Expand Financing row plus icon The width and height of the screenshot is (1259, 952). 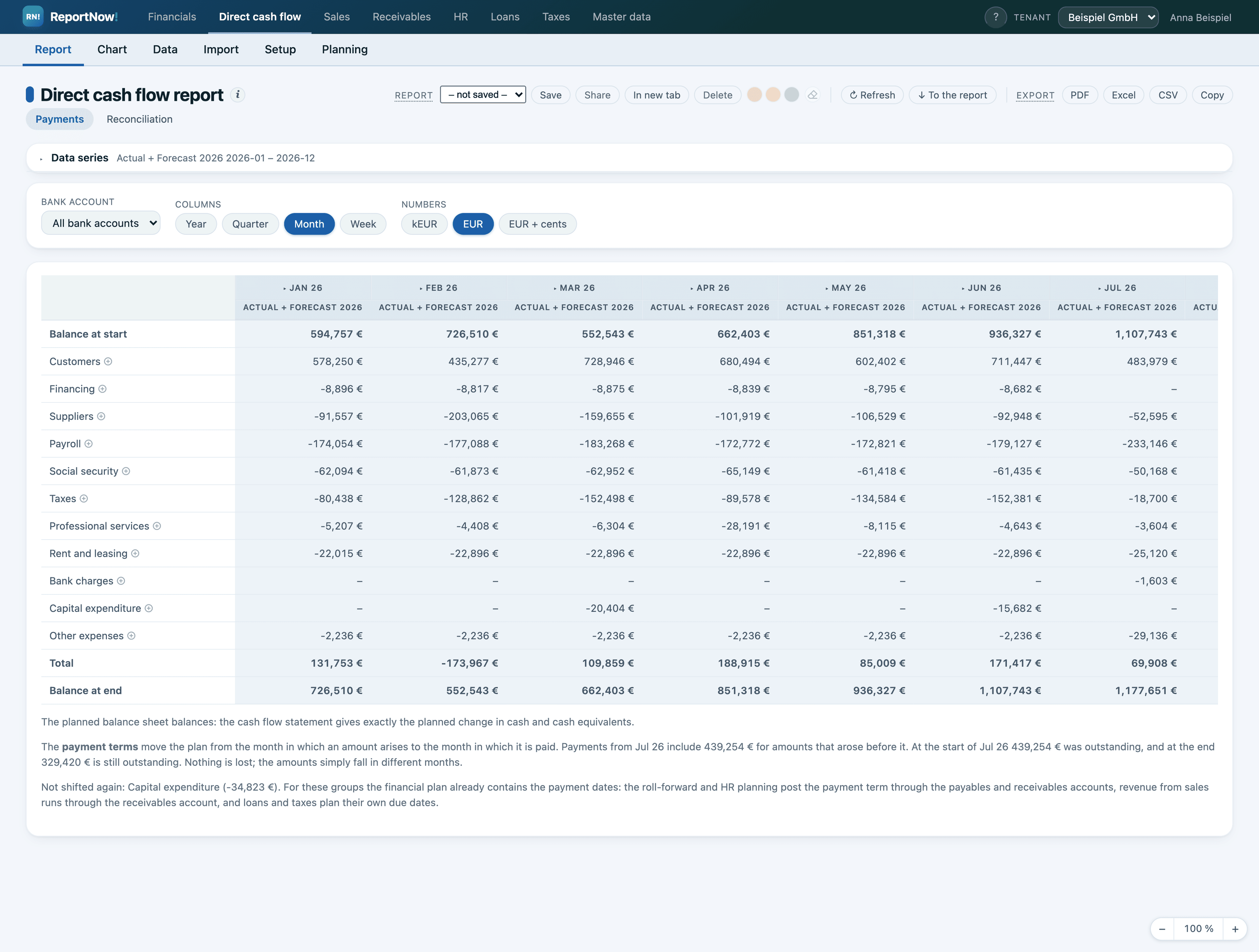click(x=102, y=389)
